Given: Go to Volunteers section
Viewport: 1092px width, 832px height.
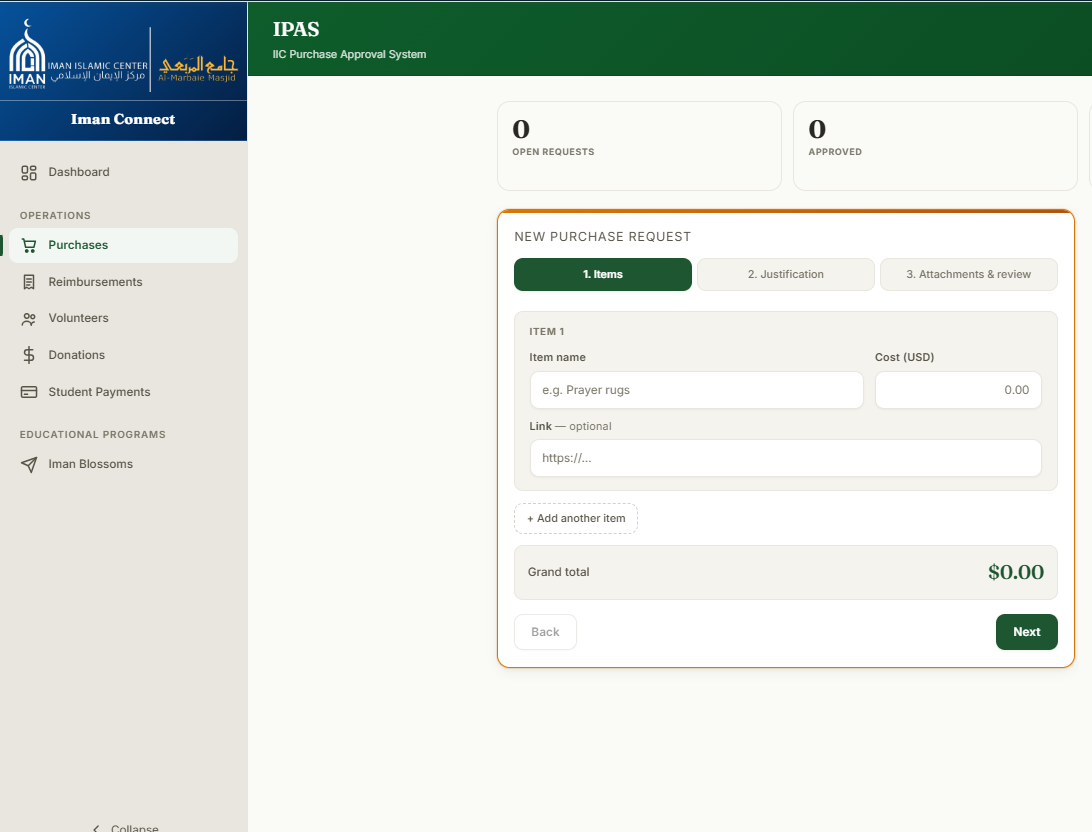Looking at the screenshot, I should [123, 318].
